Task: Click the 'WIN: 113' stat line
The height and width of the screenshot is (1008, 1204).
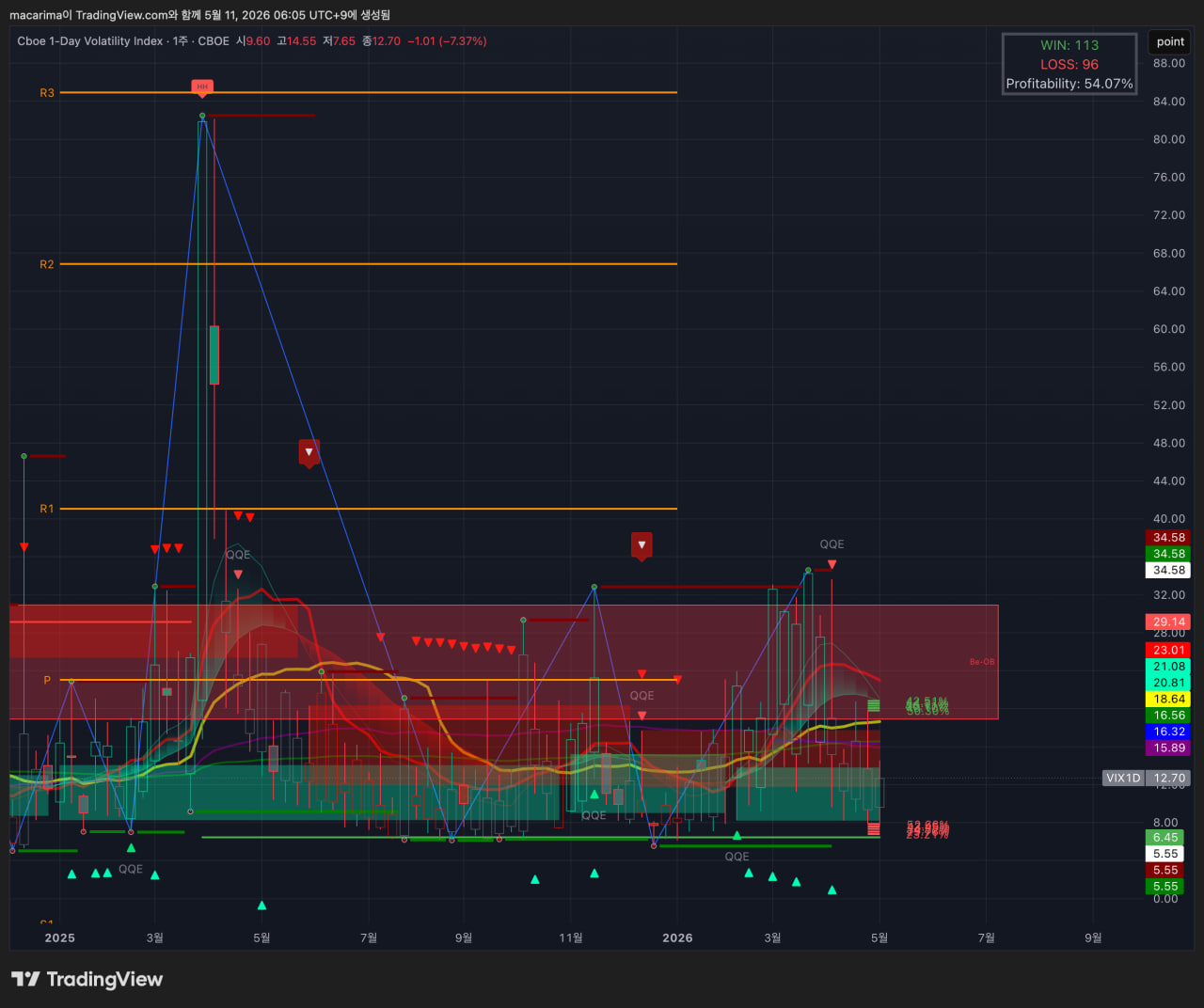Action: tap(1069, 45)
